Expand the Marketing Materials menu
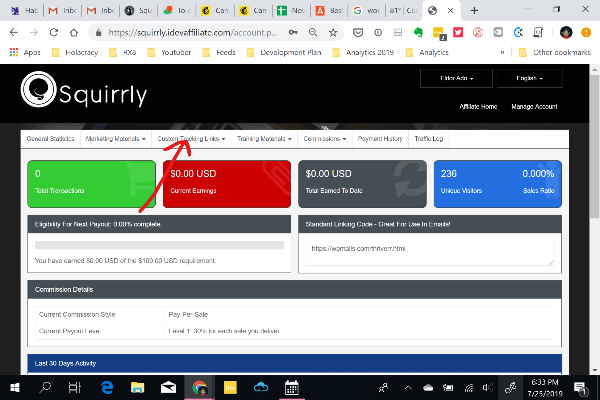 pos(116,139)
